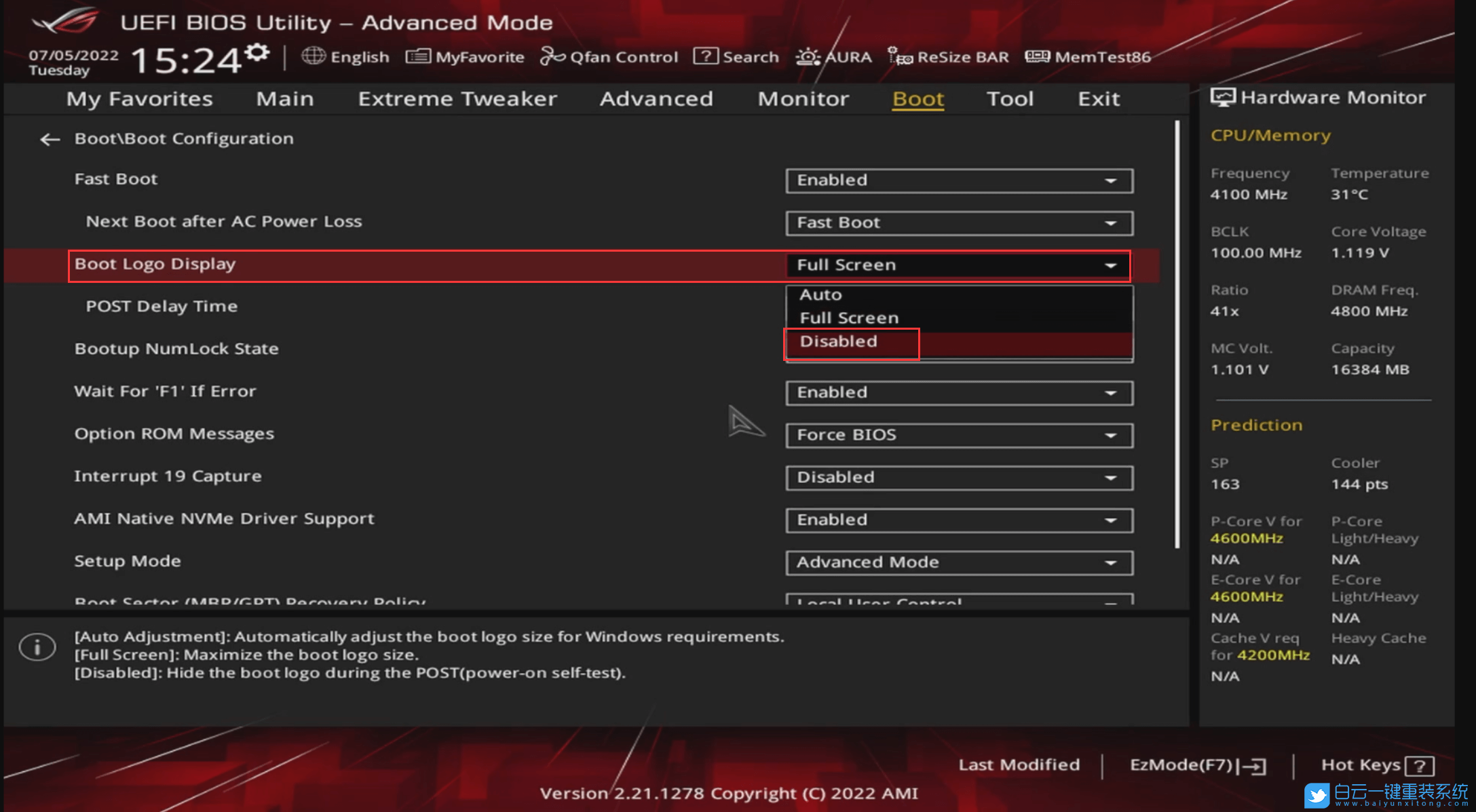Viewport: 1476px width, 812px height.
Task: Open MyFavorite list icon
Action: pos(417,56)
